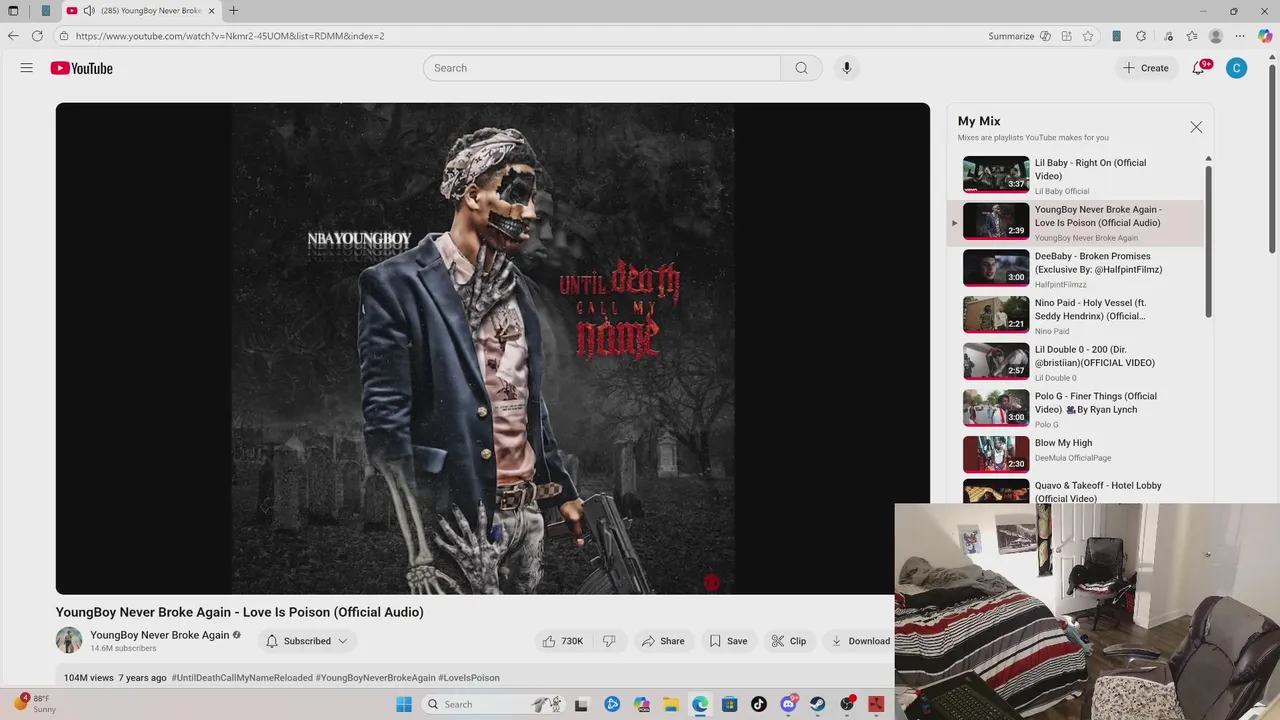The height and width of the screenshot is (720, 1280).
Task: Launch Copilot from the Edge toolbar
Action: coord(1265,36)
